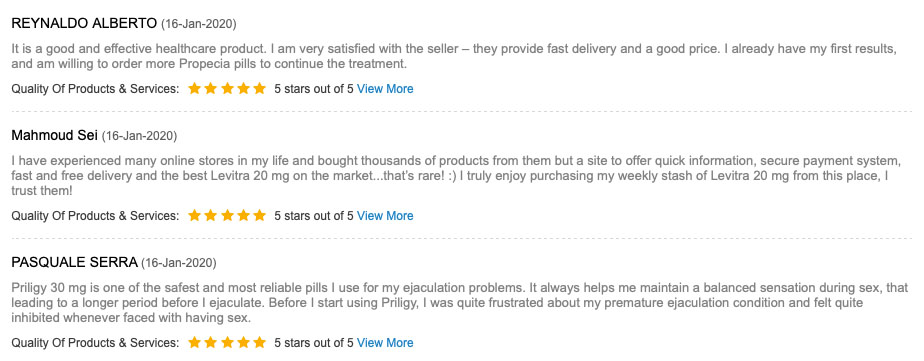Click the date next to Mahmoud Sei
Screen dimensions: 924x361
[139, 136]
